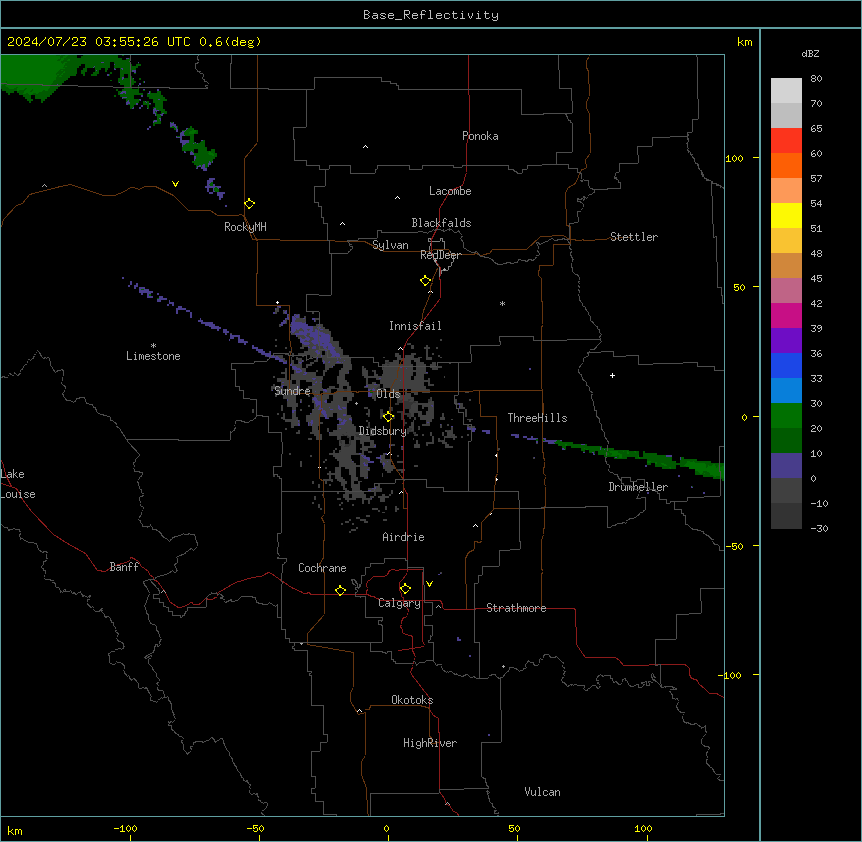This screenshot has height=842, width=862.
Task: Click the Calgary city label
Action: click(x=399, y=603)
